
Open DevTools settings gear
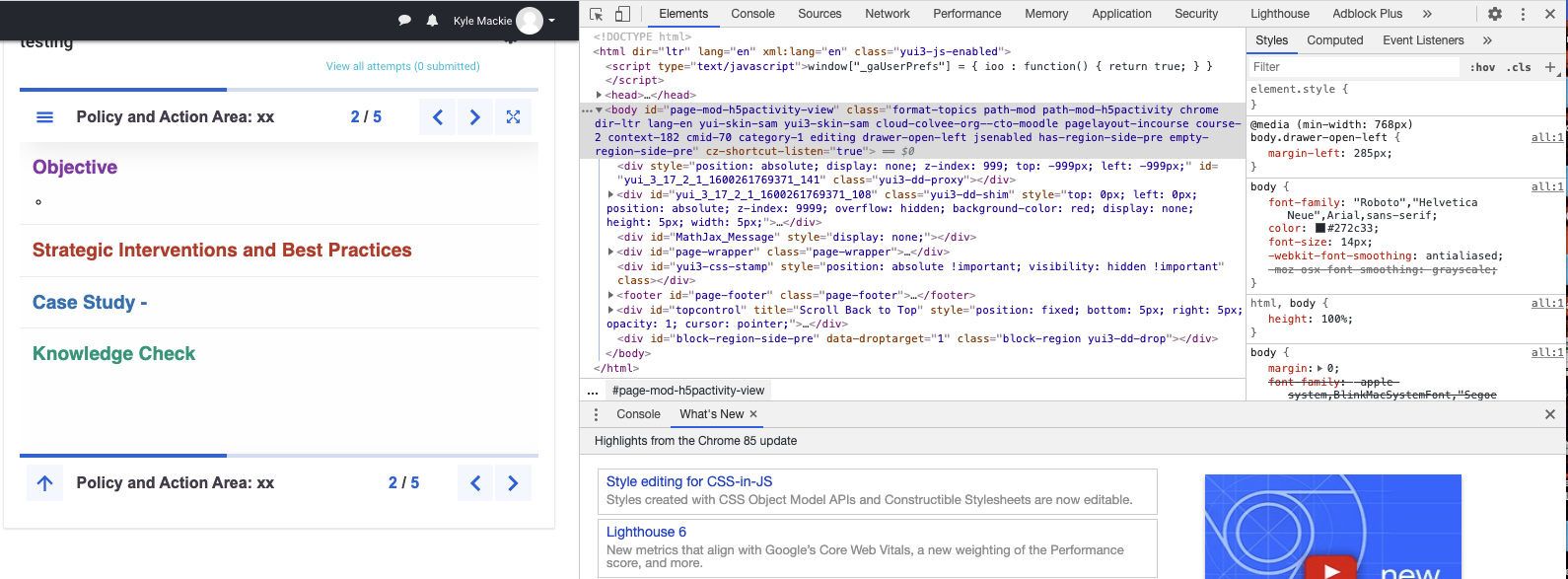tap(1495, 14)
